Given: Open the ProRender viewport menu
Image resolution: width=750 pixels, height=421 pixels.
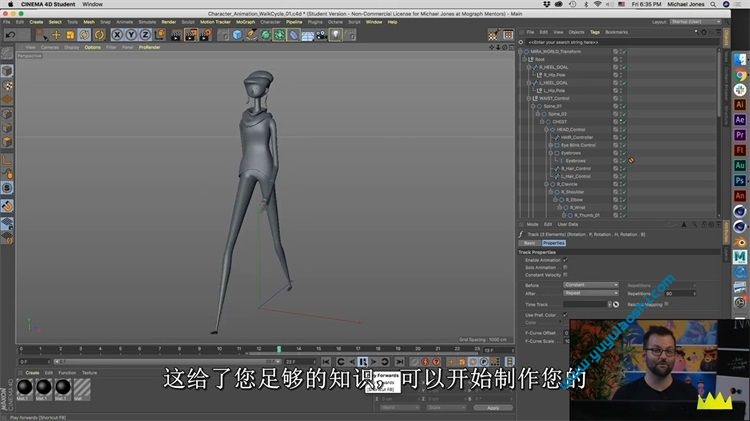Looking at the screenshot, I should click(149, 46).
